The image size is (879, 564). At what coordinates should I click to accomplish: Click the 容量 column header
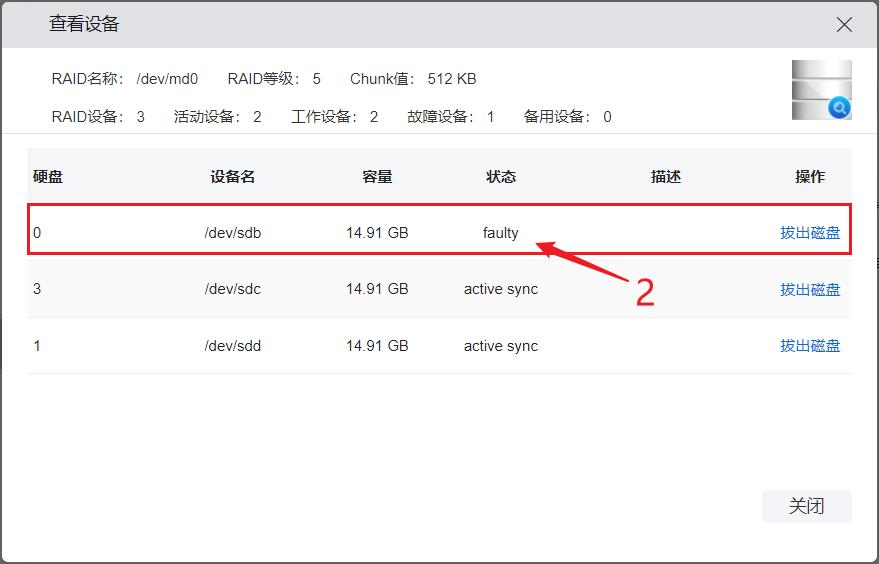(x=377, y=177)
